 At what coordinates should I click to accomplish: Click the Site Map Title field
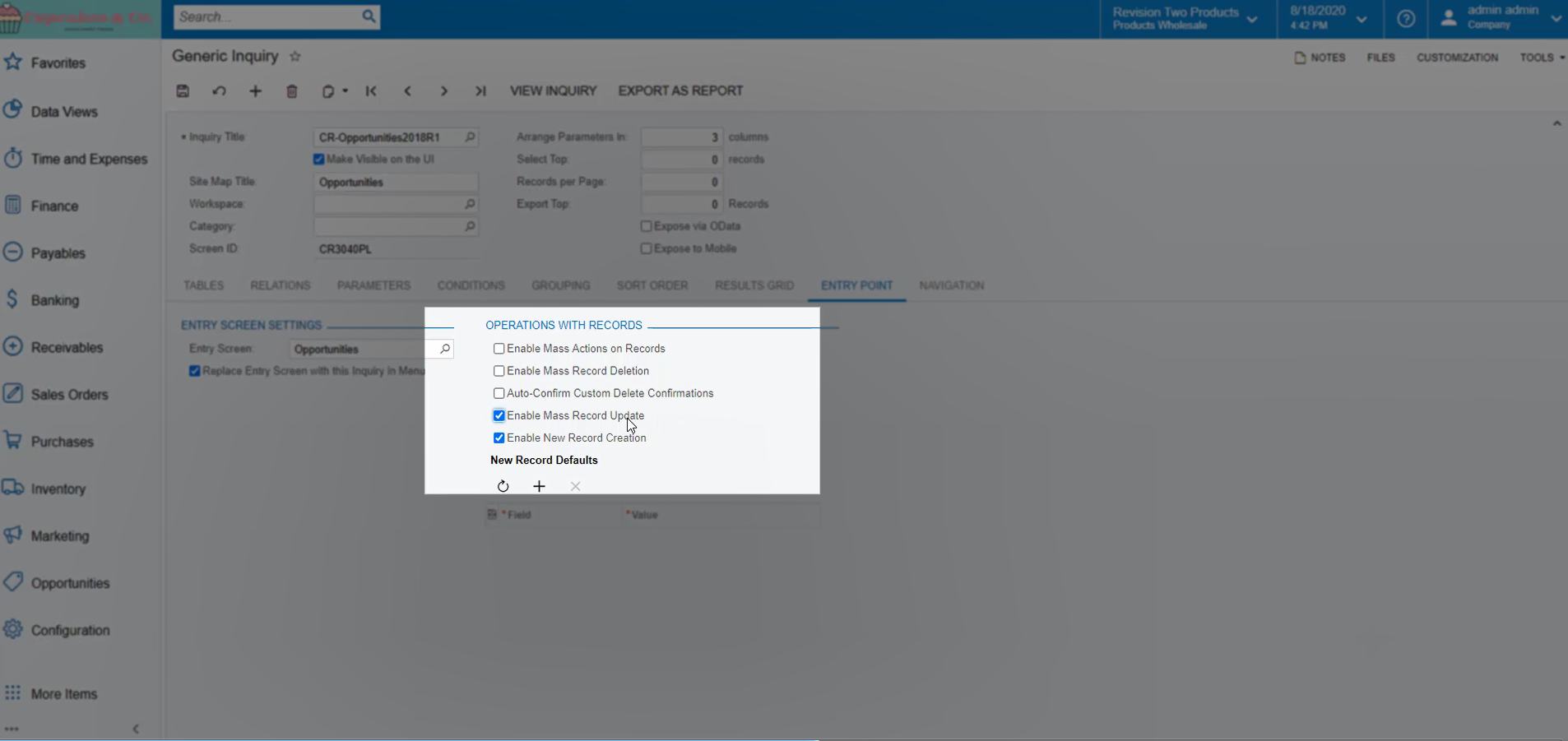click(x=396, y=182)
